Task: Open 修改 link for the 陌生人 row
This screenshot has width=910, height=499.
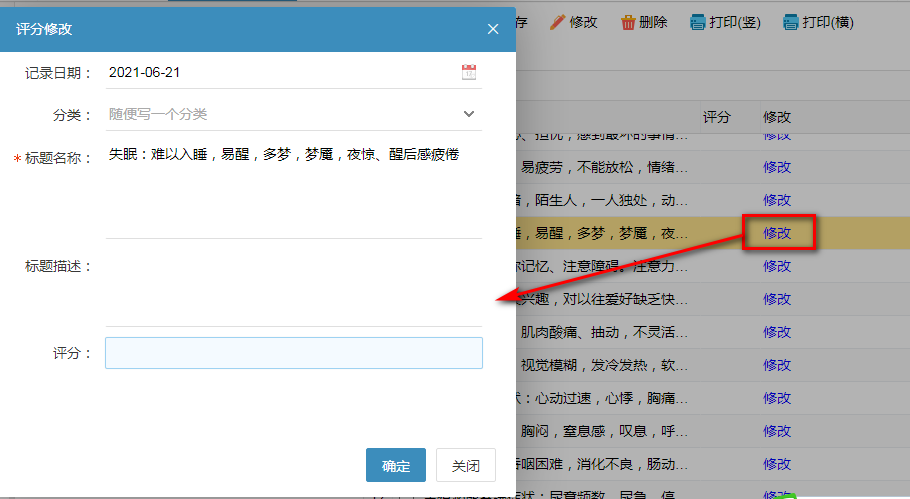Action: click(777, 200)
